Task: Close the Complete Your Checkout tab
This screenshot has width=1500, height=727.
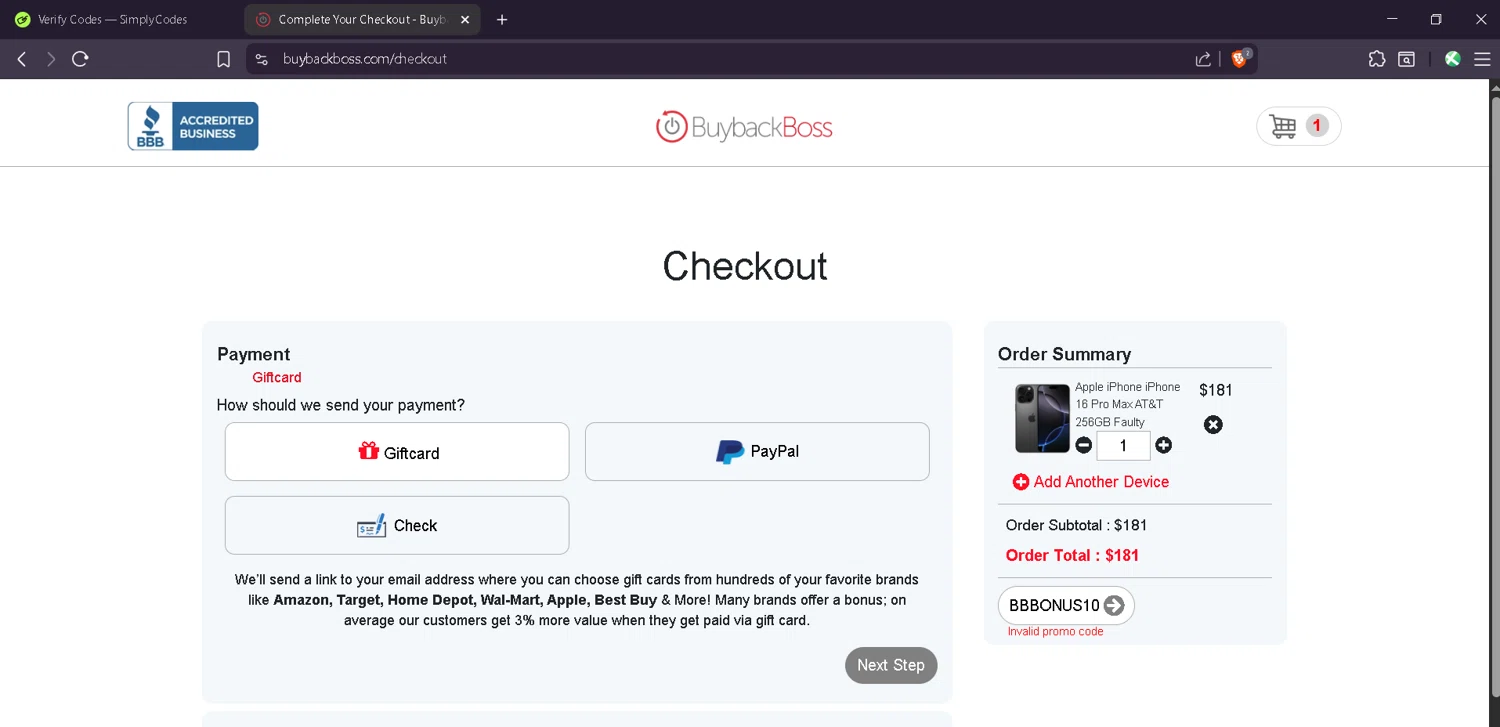Action: (465, 20)
